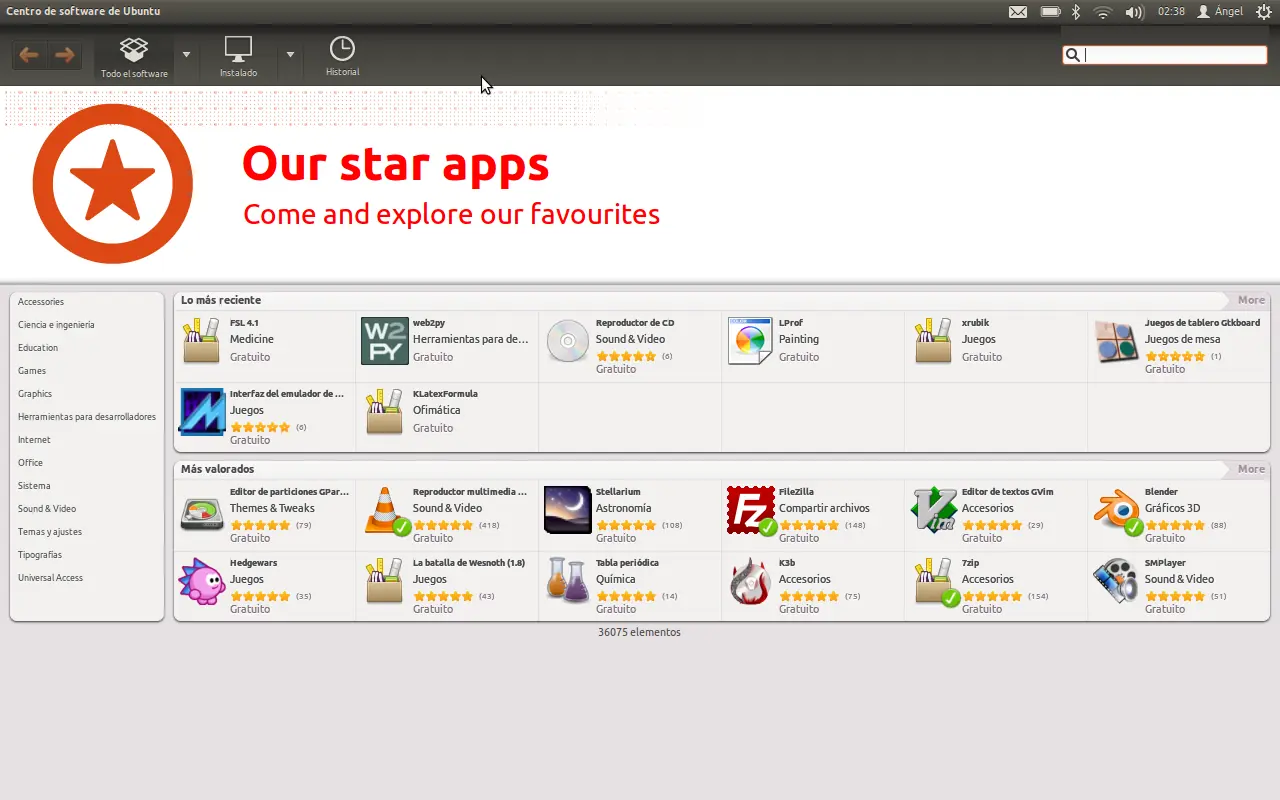
Task: Select Office category
Action: pyautogui.click(x=30, y=463)
